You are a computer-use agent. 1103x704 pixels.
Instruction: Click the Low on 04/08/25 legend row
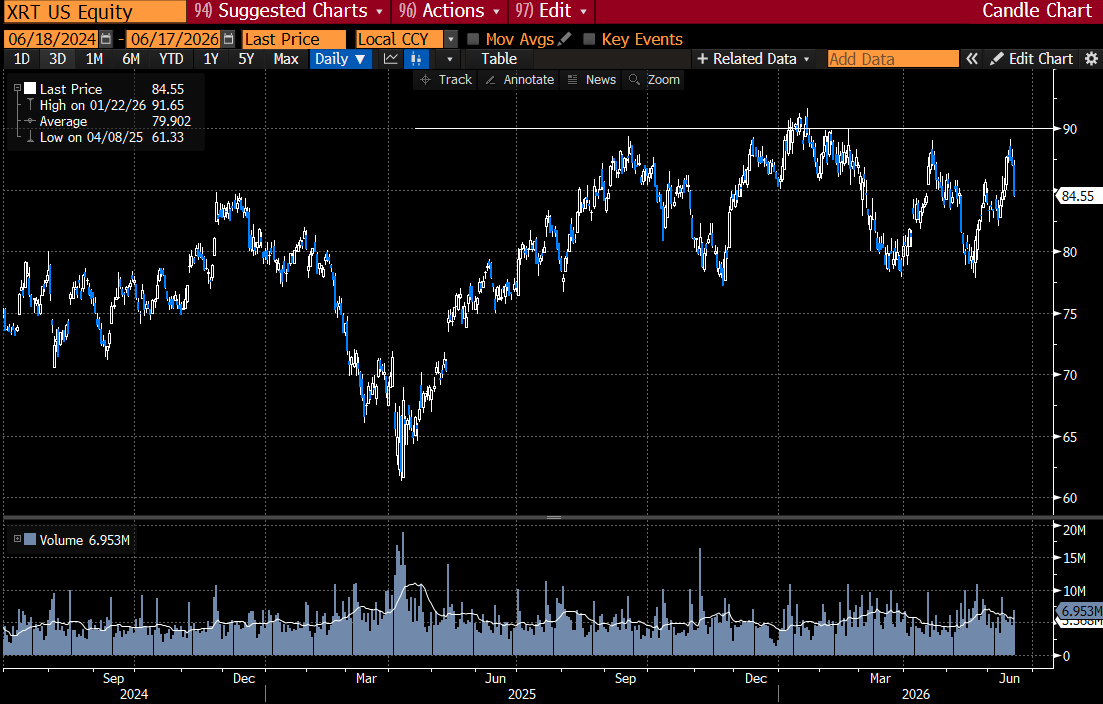(x=106, y=137)
